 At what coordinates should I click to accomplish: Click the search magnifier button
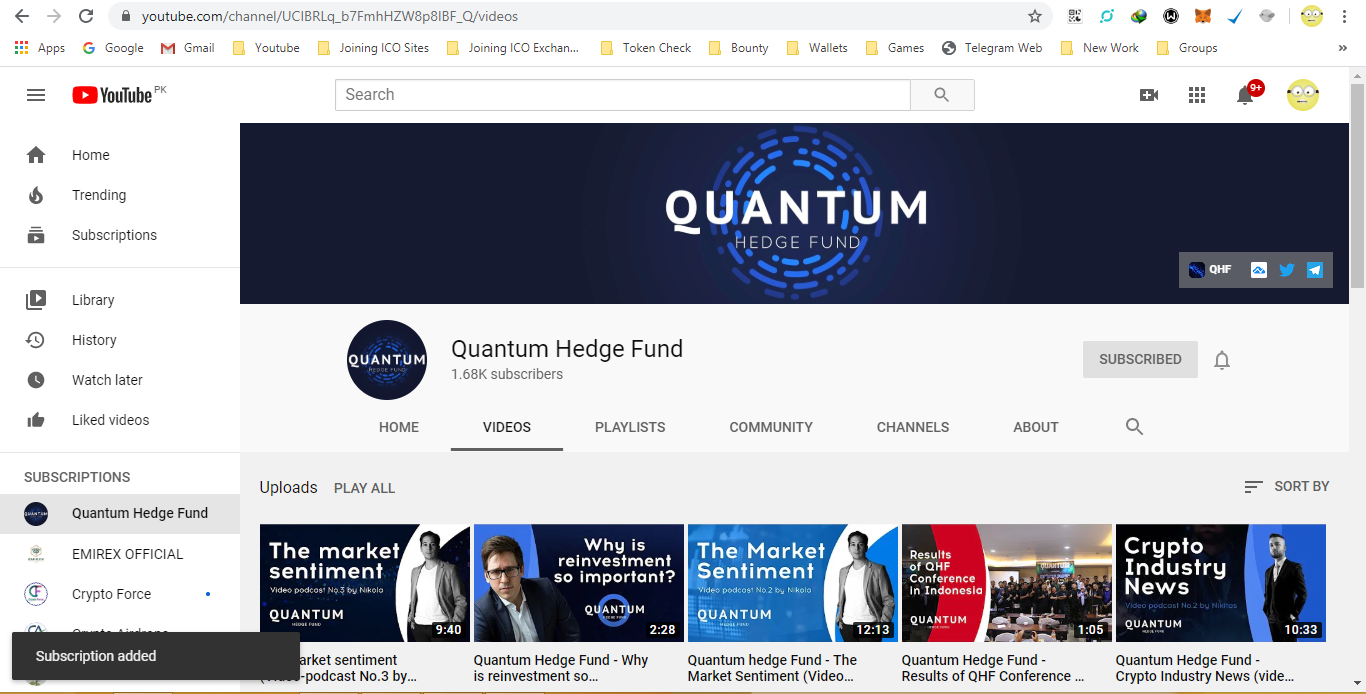pos(942,95)
